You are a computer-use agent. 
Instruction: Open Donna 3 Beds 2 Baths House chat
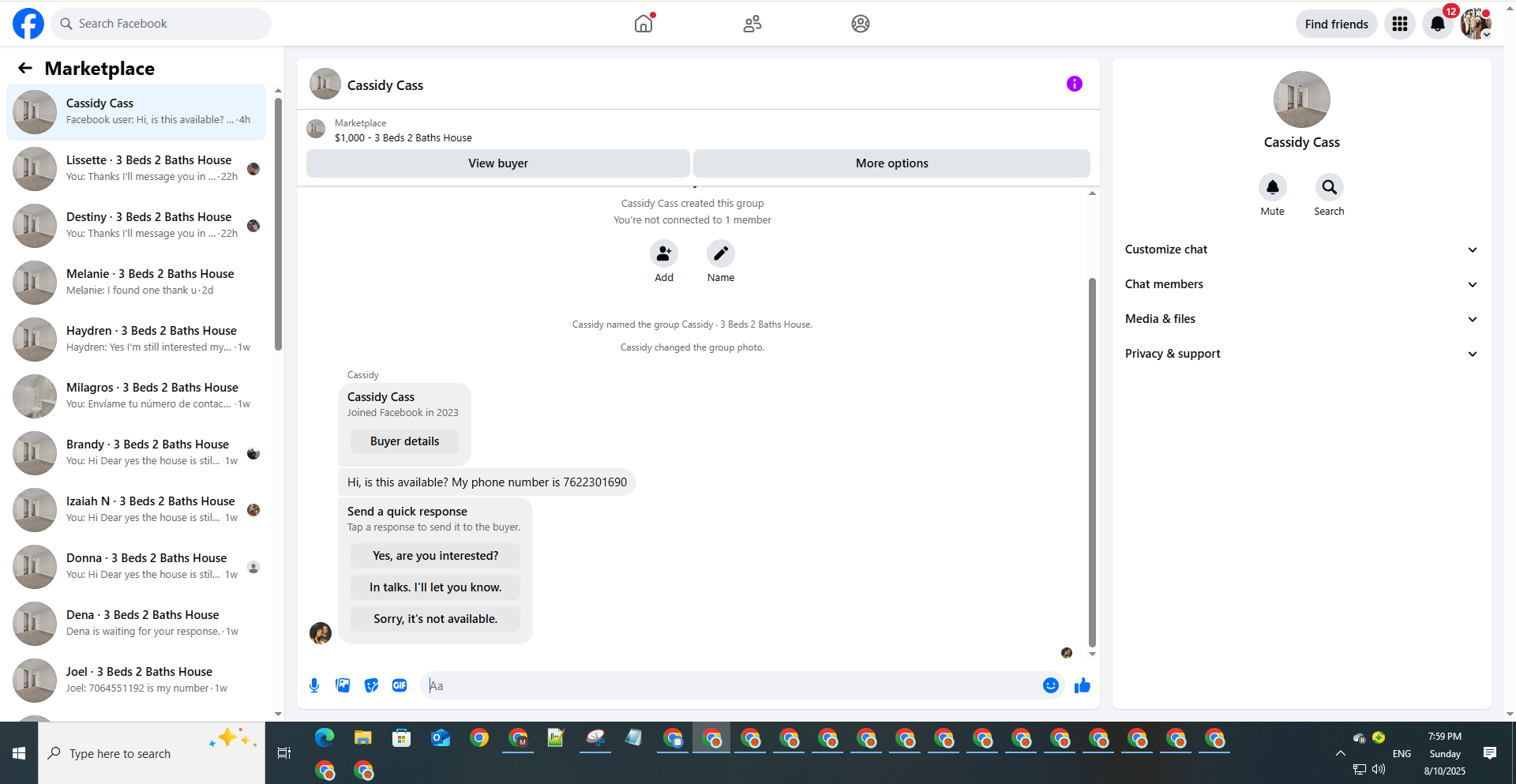(x=136, y=567)
